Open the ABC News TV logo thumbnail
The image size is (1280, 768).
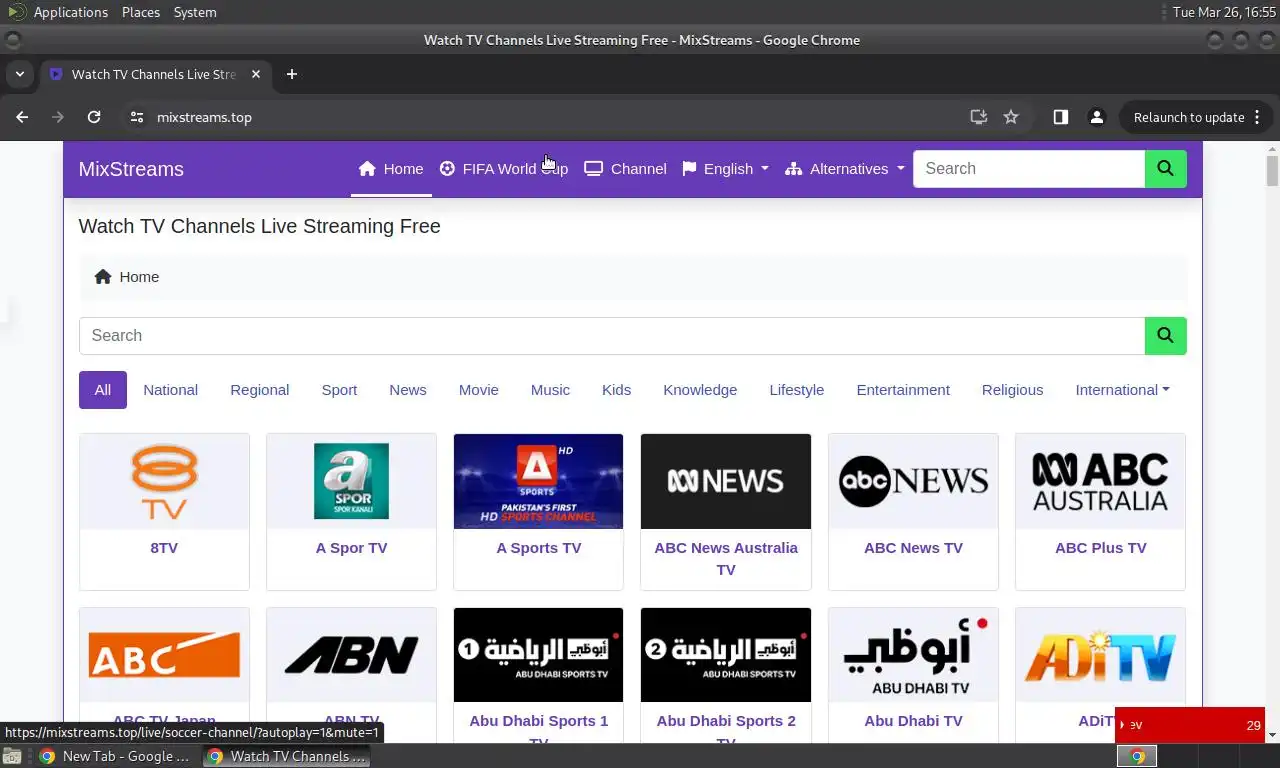(913, 481)
